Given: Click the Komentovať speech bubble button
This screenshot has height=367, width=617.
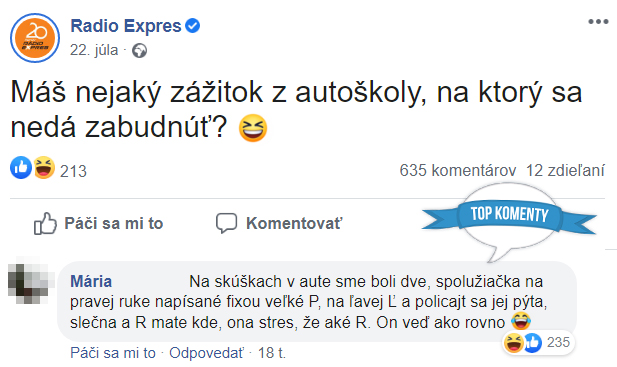Looking at the screenshot, I should coord(279,223).
